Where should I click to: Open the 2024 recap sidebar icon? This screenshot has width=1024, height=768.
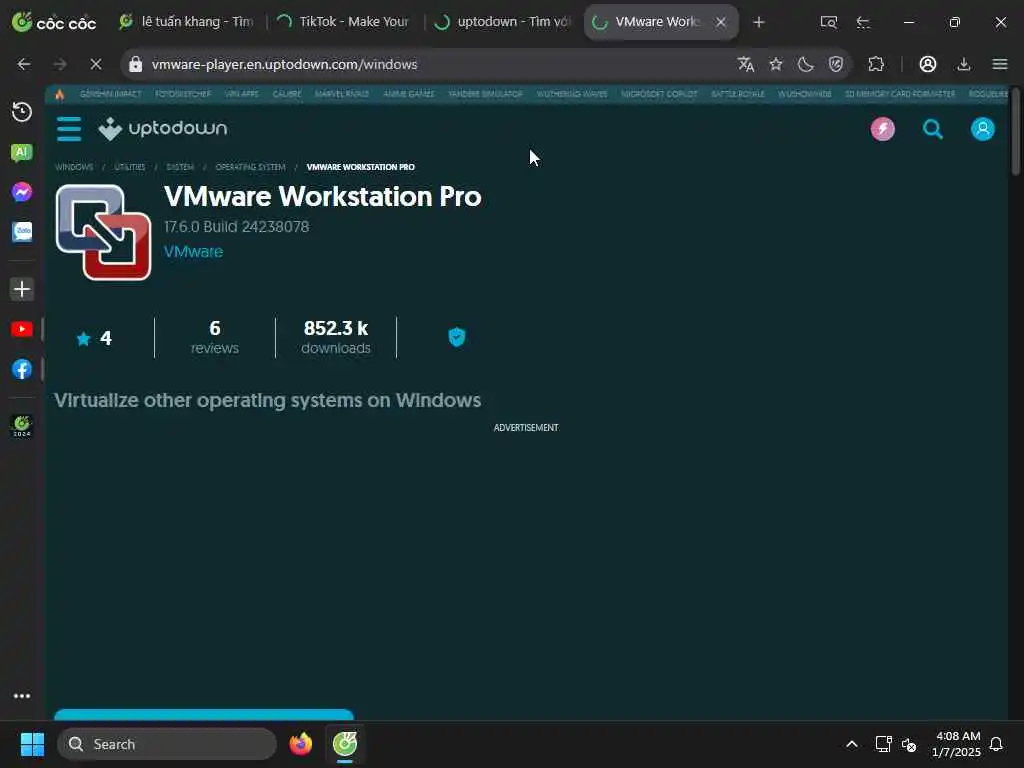click(x=22, y=426)
